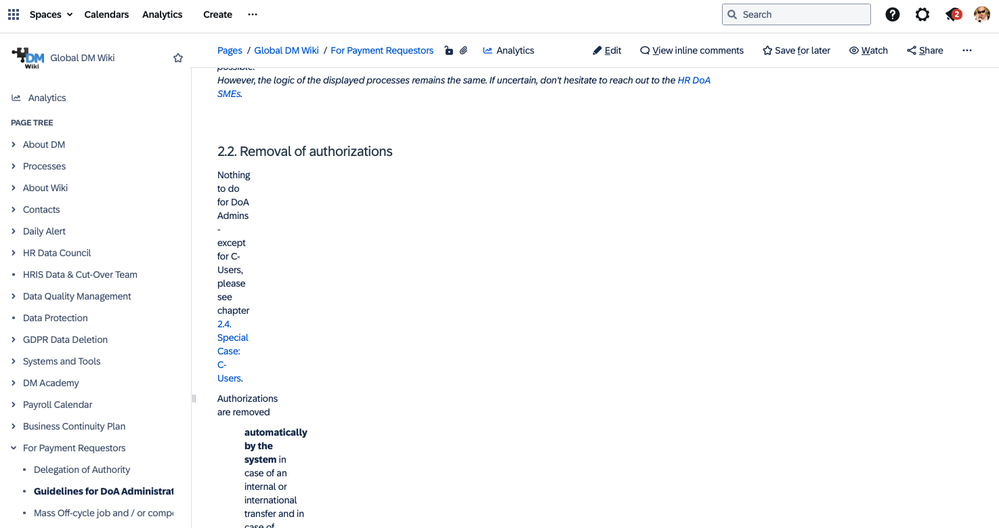Expand the DM Academy tree item
This screenshot has height=528, width=999.
13,383
